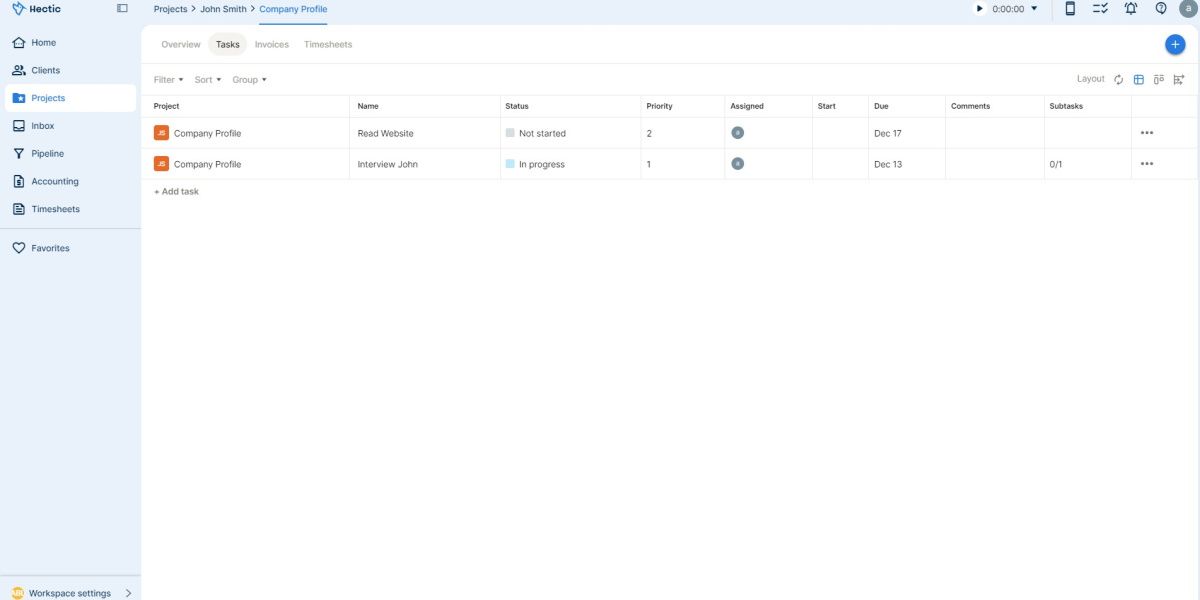Click the In progress status color swatch
This screenshot has width=1200, height=600.
pos(510,164)
